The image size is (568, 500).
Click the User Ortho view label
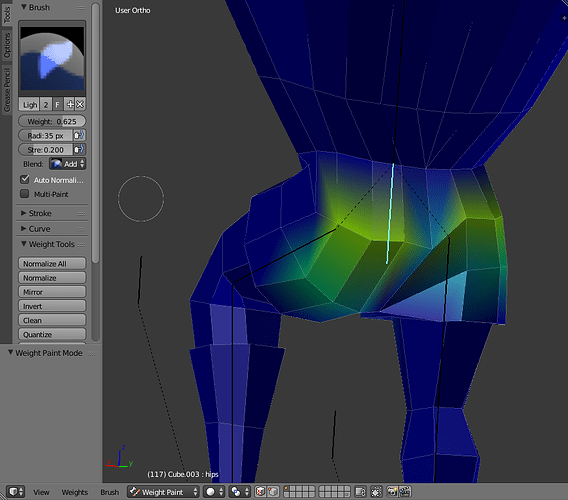pyautogui.click(x=133, y=11)
